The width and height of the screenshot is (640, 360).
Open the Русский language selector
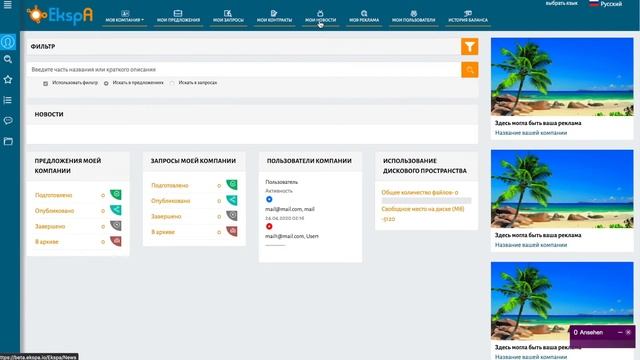tap(606, 4)
